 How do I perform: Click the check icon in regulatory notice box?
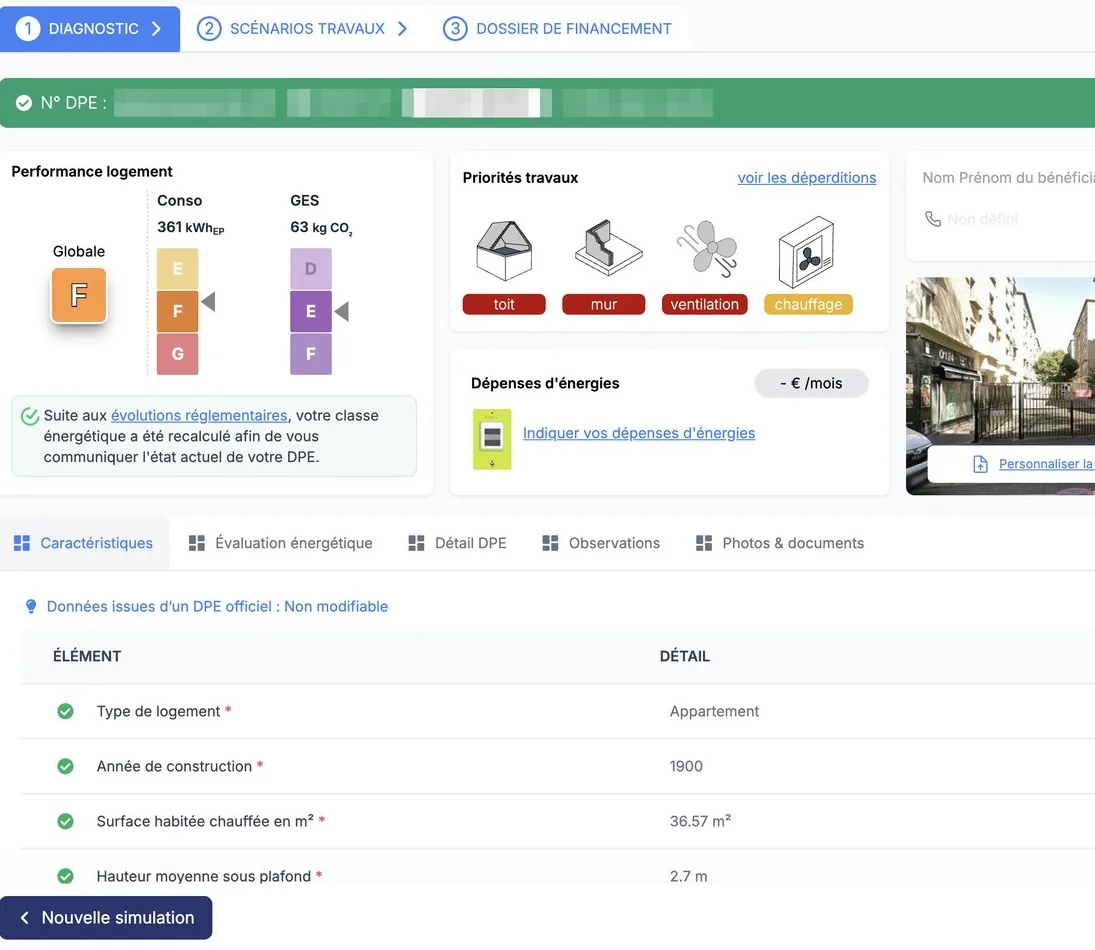pos(30,416)
